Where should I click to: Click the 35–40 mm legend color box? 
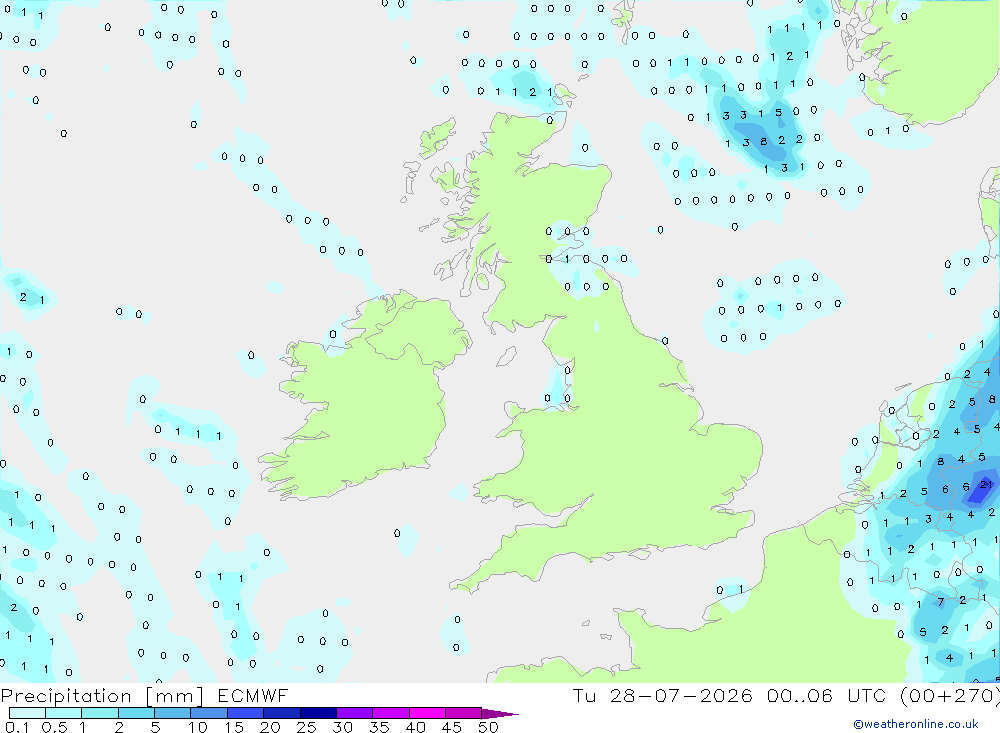(390, 713)
